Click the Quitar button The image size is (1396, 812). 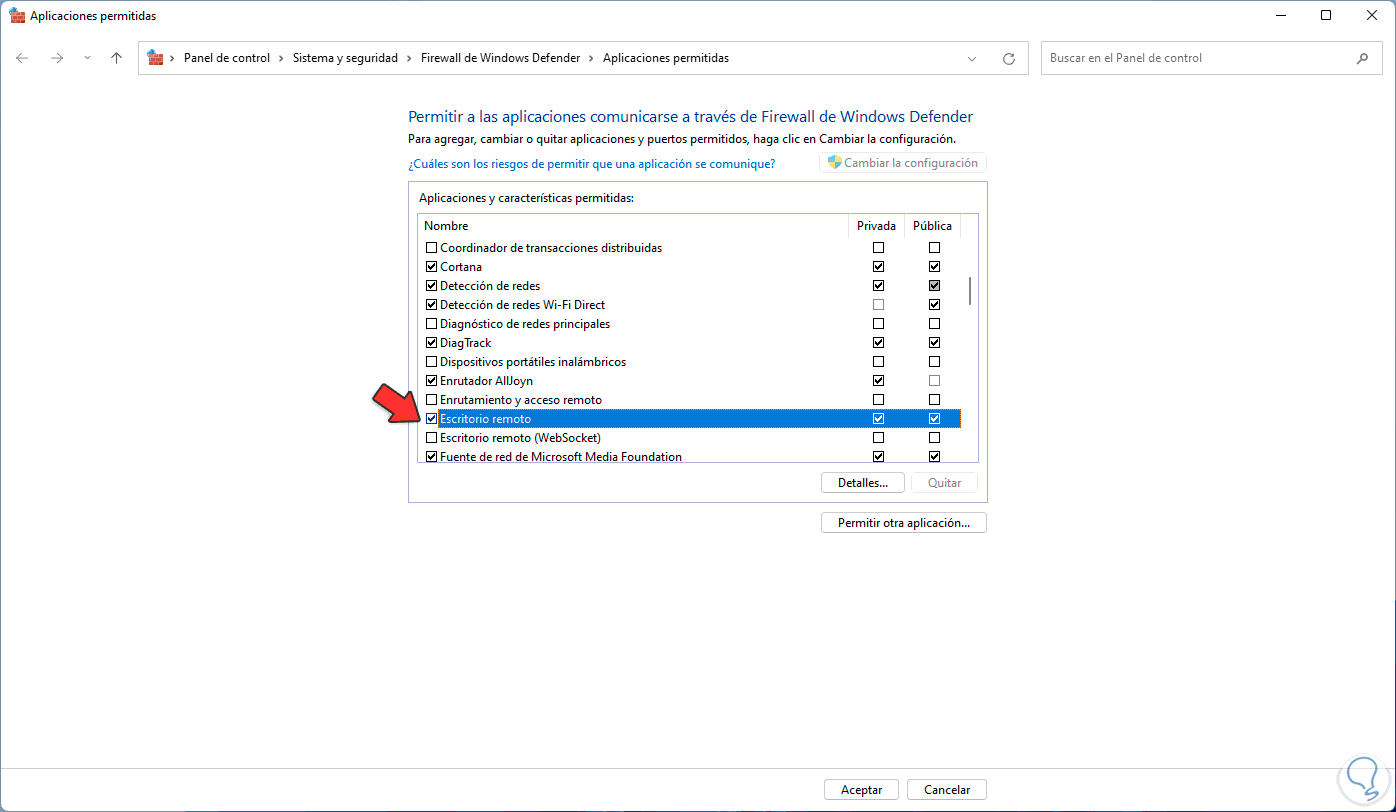[x=944, y=483]
